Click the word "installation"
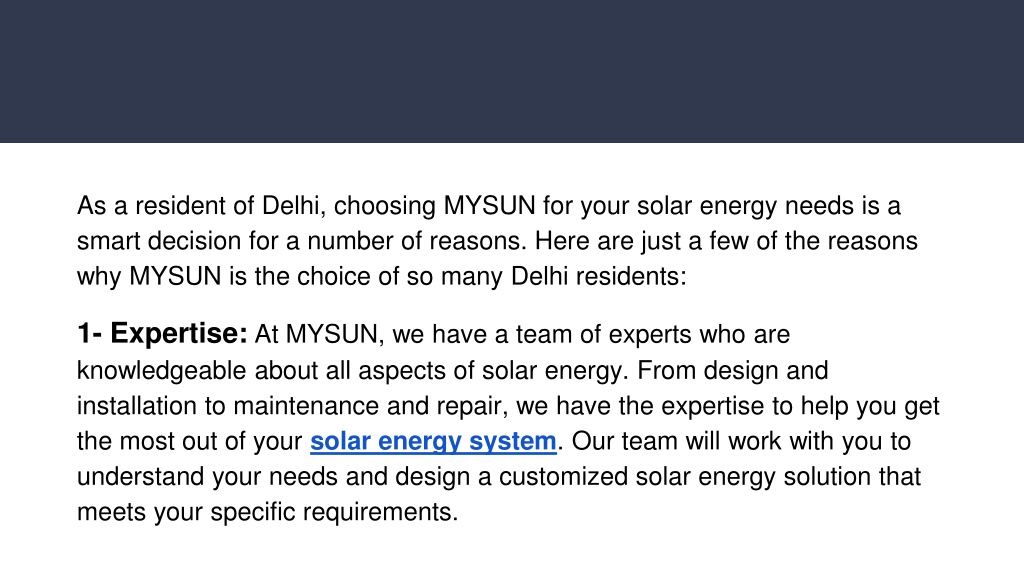Viewport: 1024px width, 576px height. click(137, 406)
